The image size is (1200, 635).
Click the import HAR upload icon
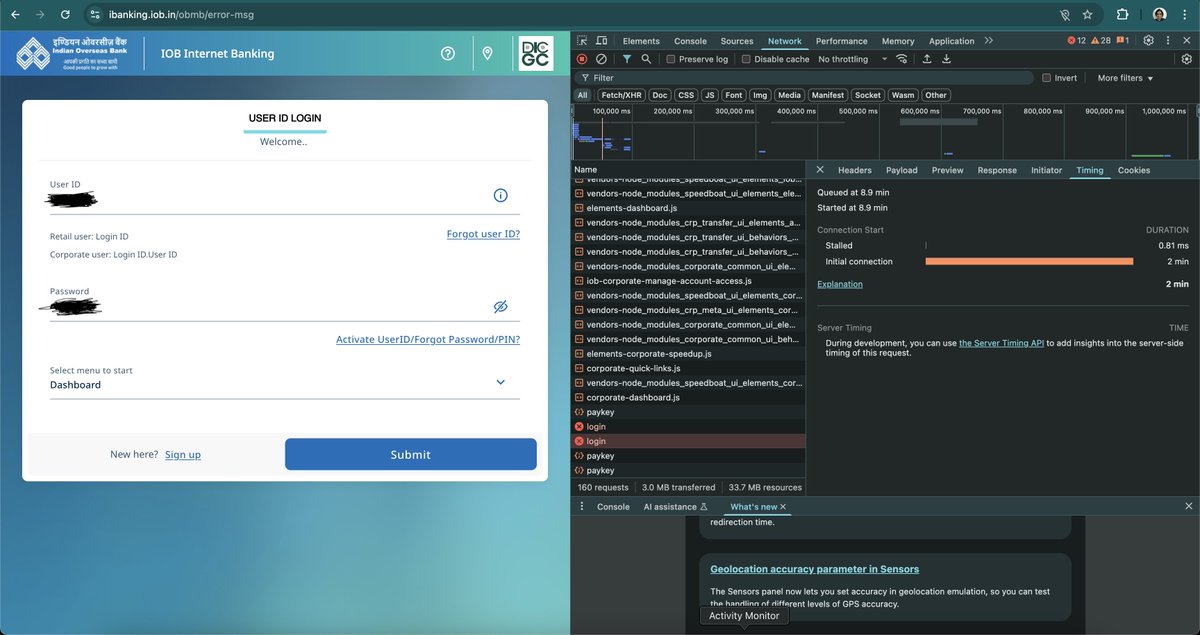click(x=927, y=59)
